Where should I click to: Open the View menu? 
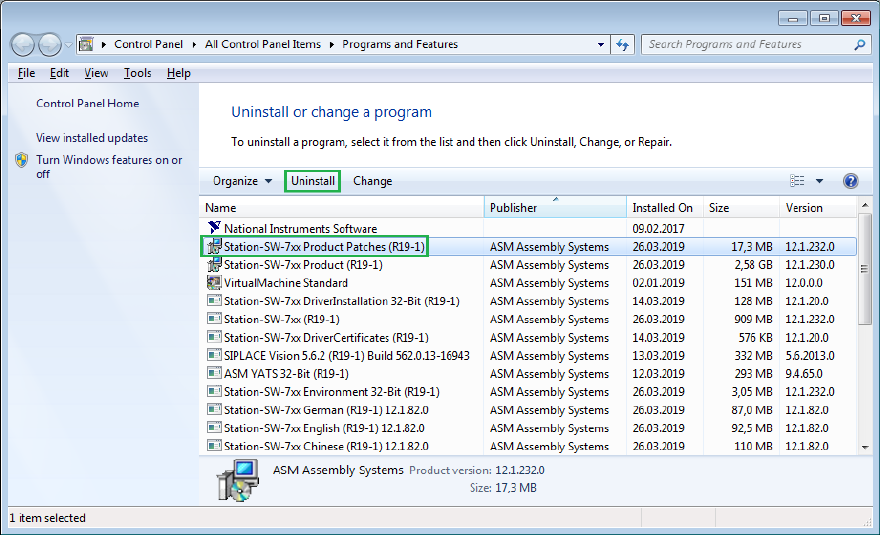[96, 73]
